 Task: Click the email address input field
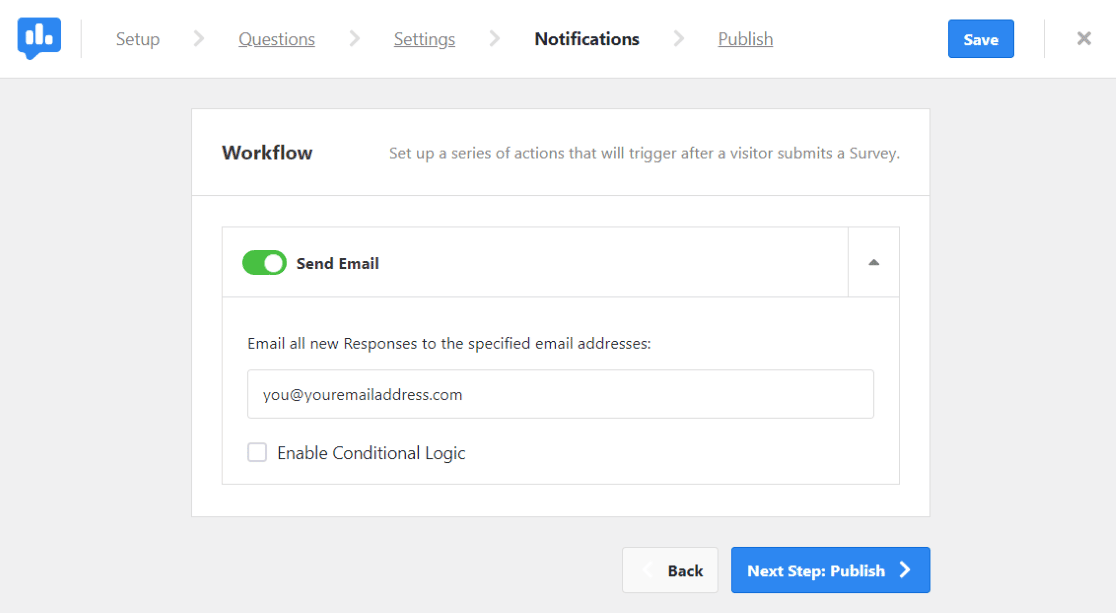[x=559, y=394]
